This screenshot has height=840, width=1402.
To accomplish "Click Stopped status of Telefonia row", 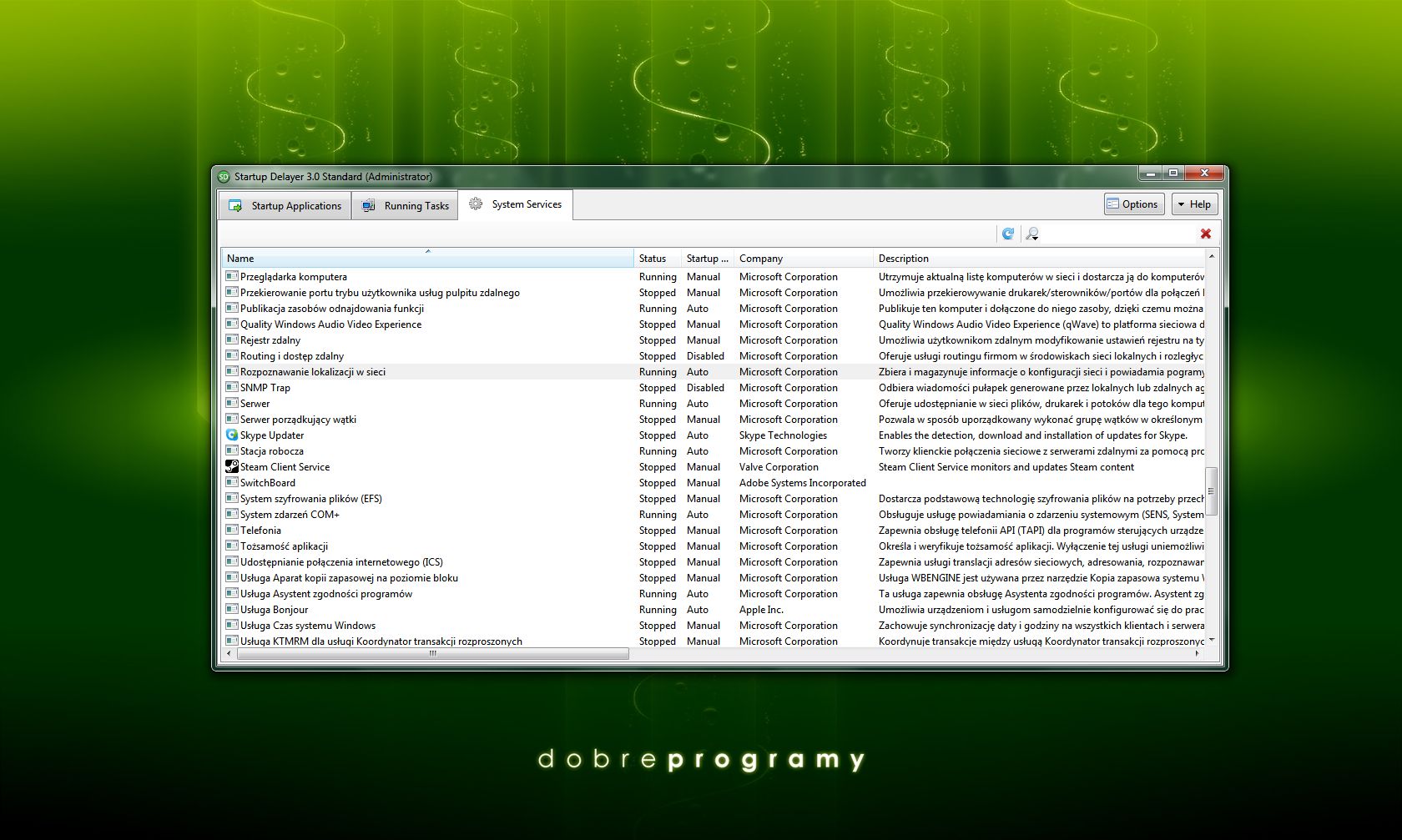I will coord(658,531).
